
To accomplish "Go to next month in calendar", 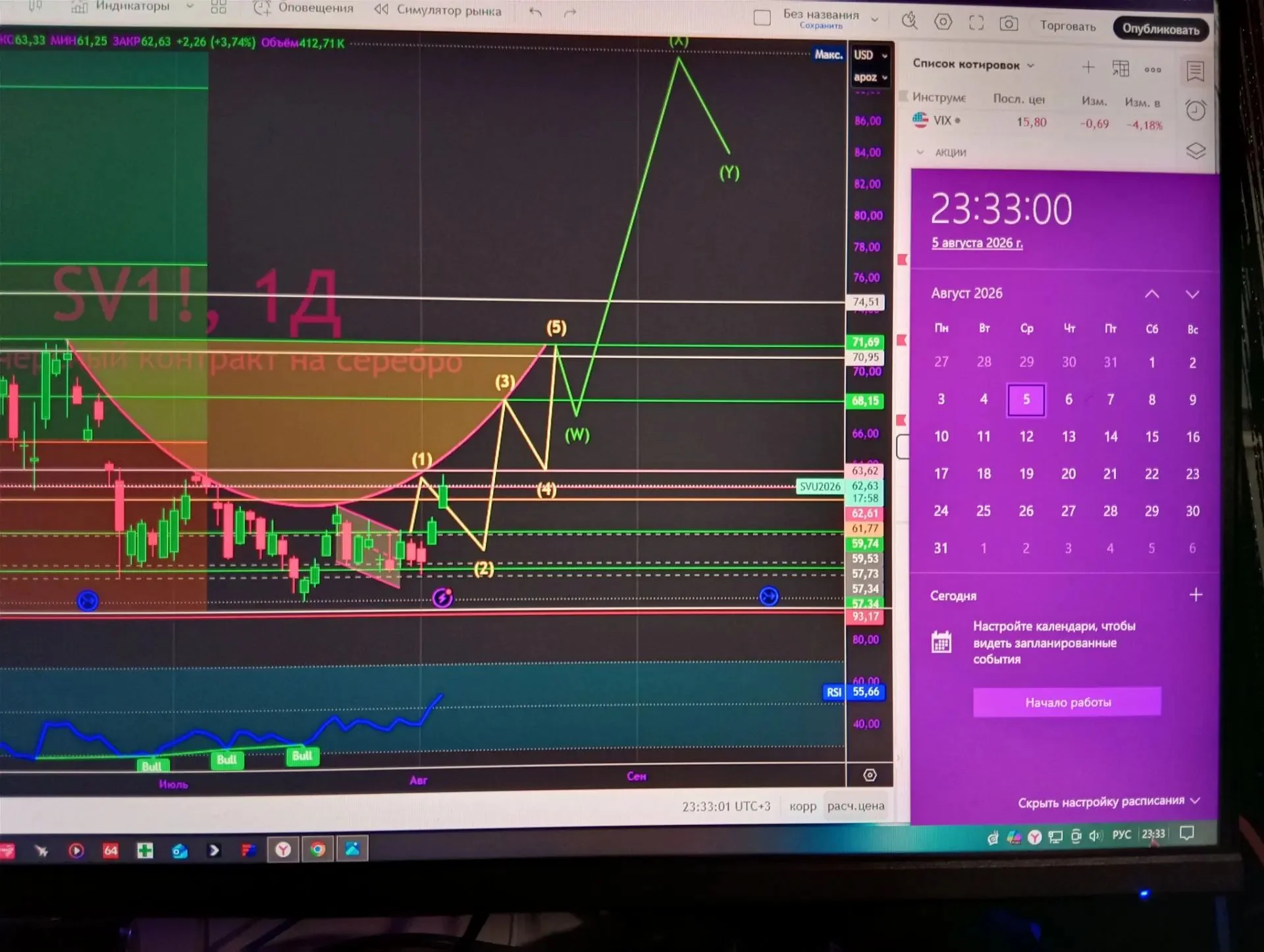I will [1192, 294].
